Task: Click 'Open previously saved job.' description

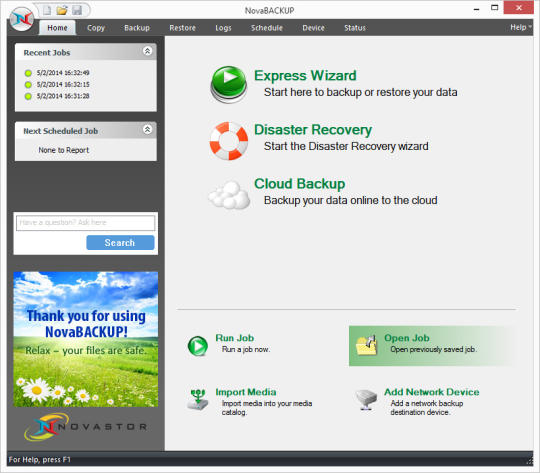Action: tap(434, 349)
